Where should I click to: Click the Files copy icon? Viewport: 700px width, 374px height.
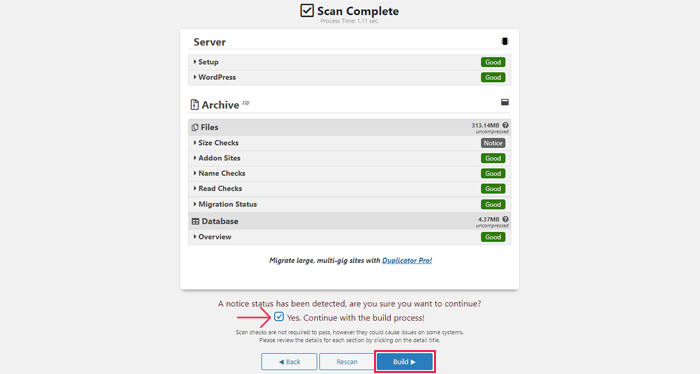coord(195,128)
